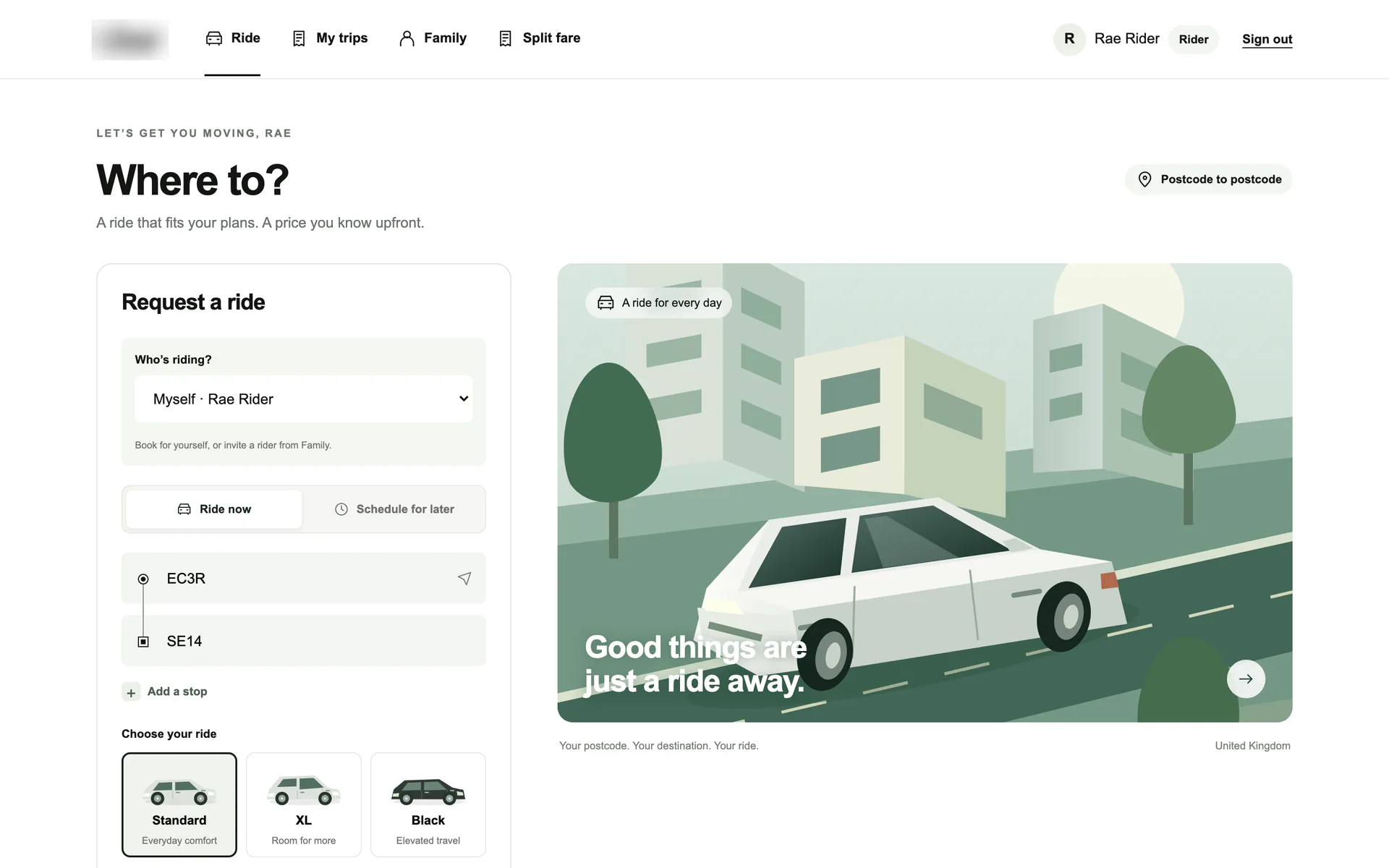The image size is (1389, 868).
Task: Click the plus icon for adding stop
Action: click(131, 692)
